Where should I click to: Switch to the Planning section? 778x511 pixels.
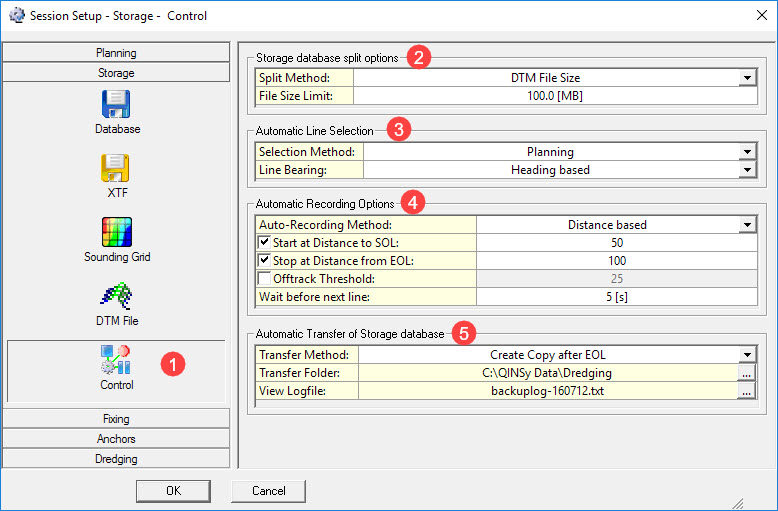pyautogui.click(x=116, y=53)
